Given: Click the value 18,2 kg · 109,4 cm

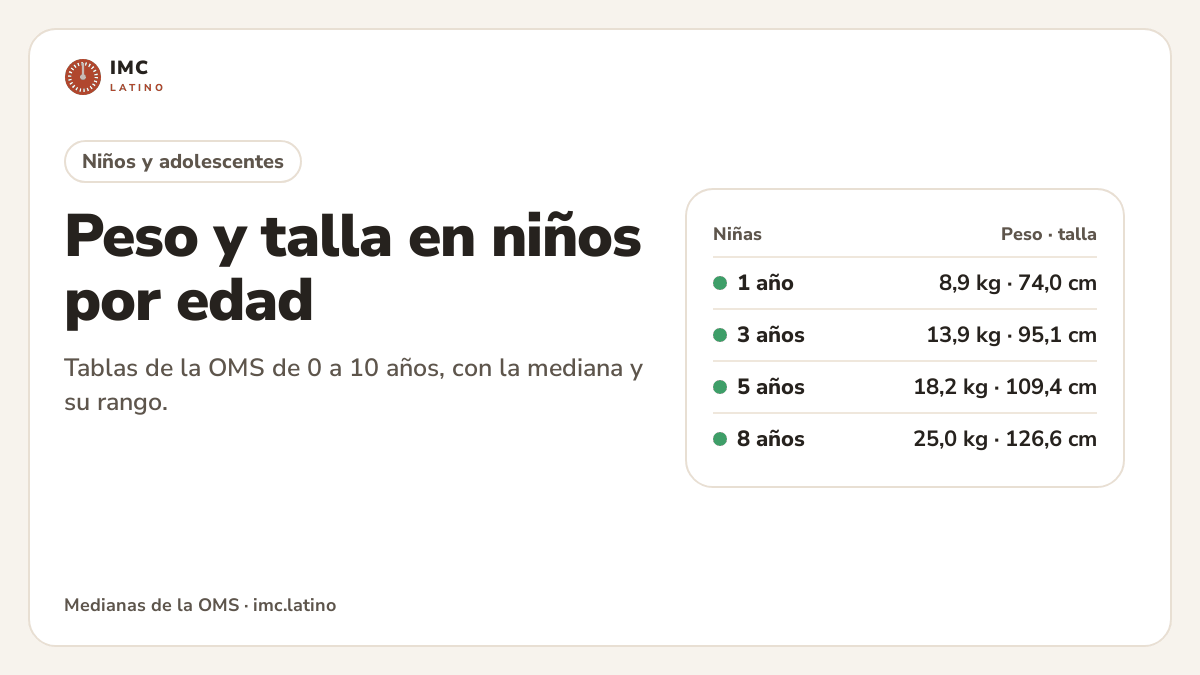Looking at the screenshot, I should pos(1005,387).
